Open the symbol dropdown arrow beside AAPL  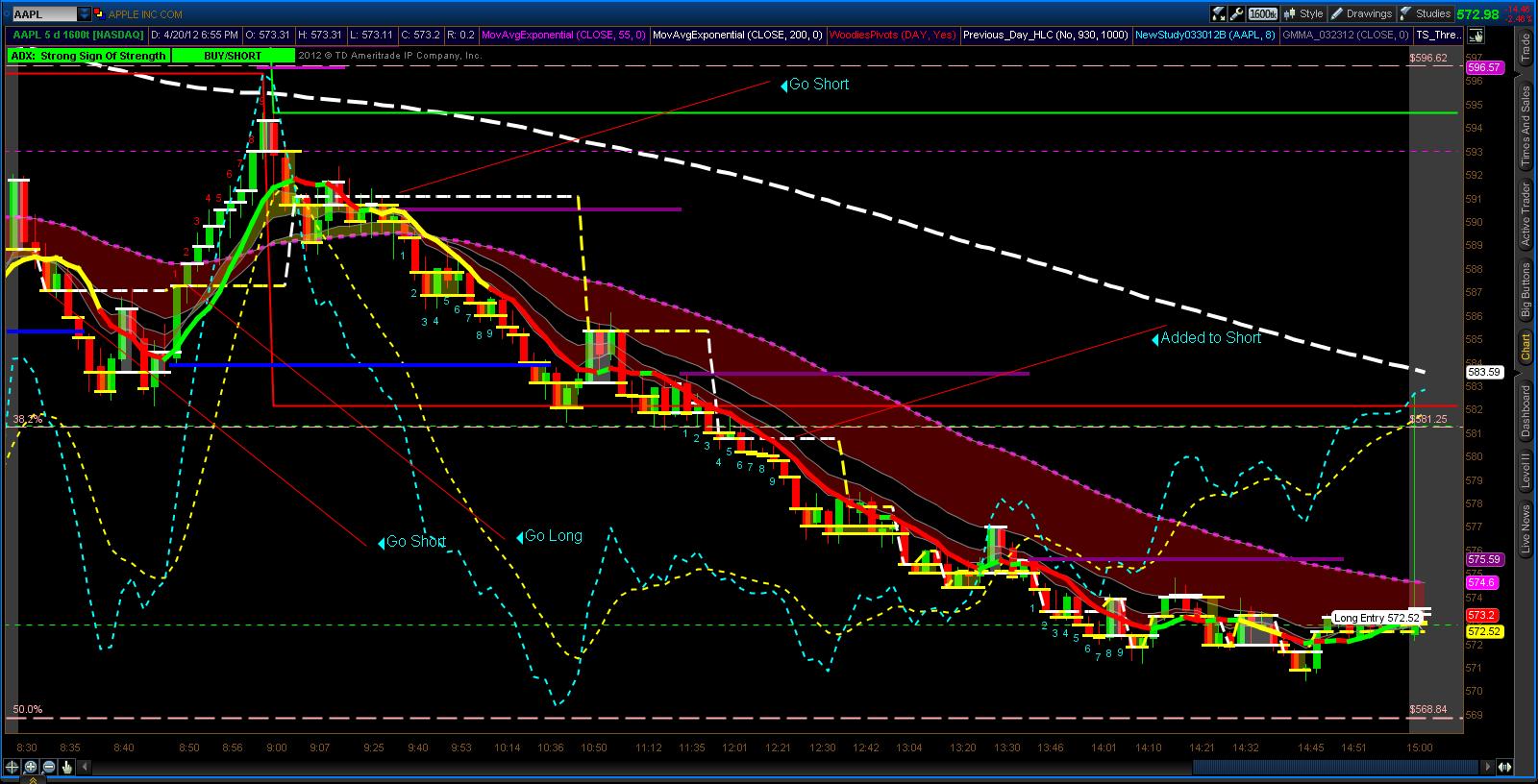[x=84, y=14]
